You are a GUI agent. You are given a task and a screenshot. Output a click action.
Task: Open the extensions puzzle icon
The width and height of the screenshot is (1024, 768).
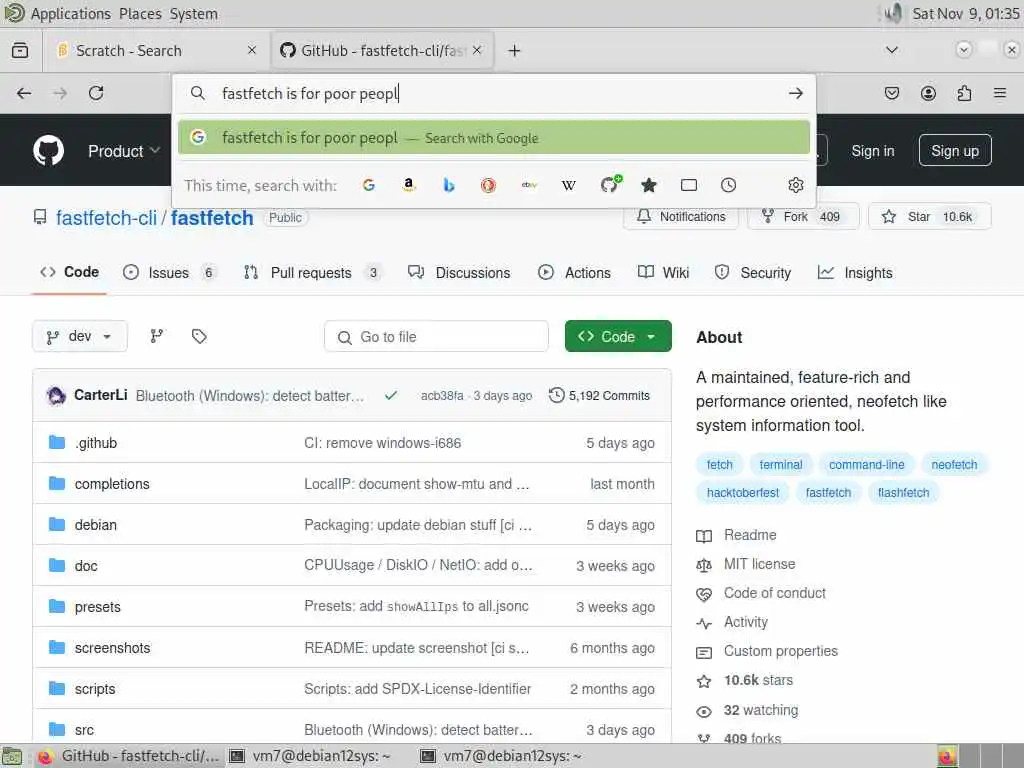pos(964,93)
